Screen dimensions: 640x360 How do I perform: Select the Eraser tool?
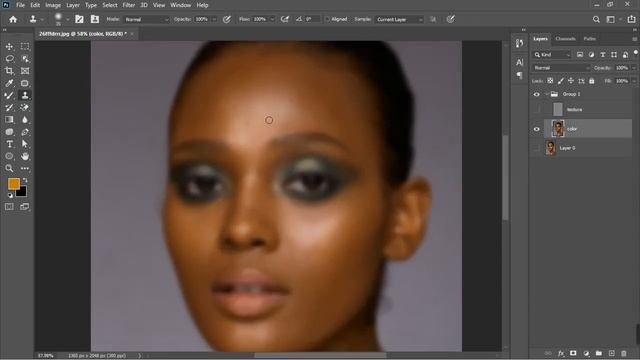25,108
